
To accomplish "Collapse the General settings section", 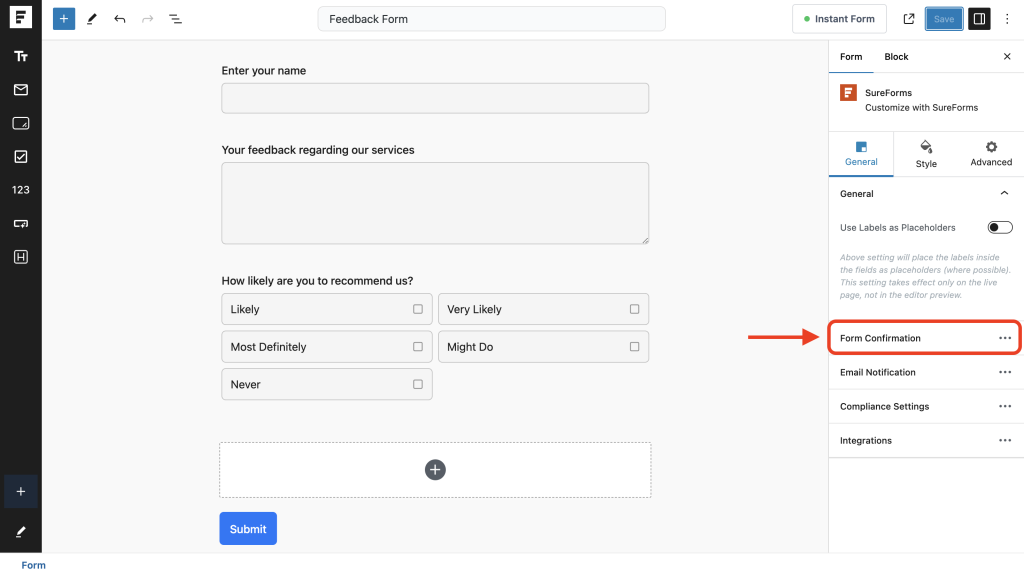I will coord(1005,193).
